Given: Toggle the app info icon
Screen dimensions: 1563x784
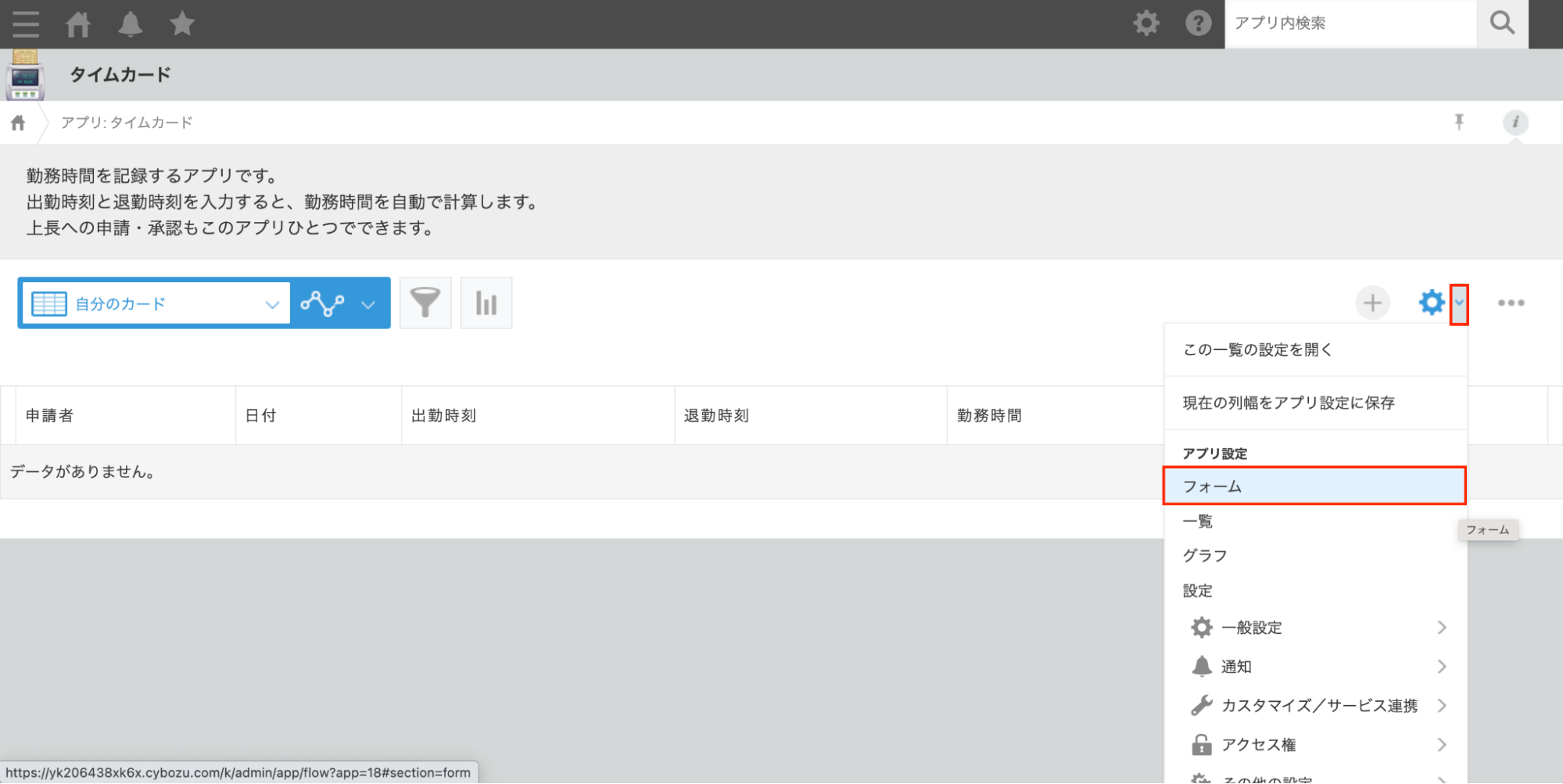Looking at the screenshot, I should pos(1515,122).
